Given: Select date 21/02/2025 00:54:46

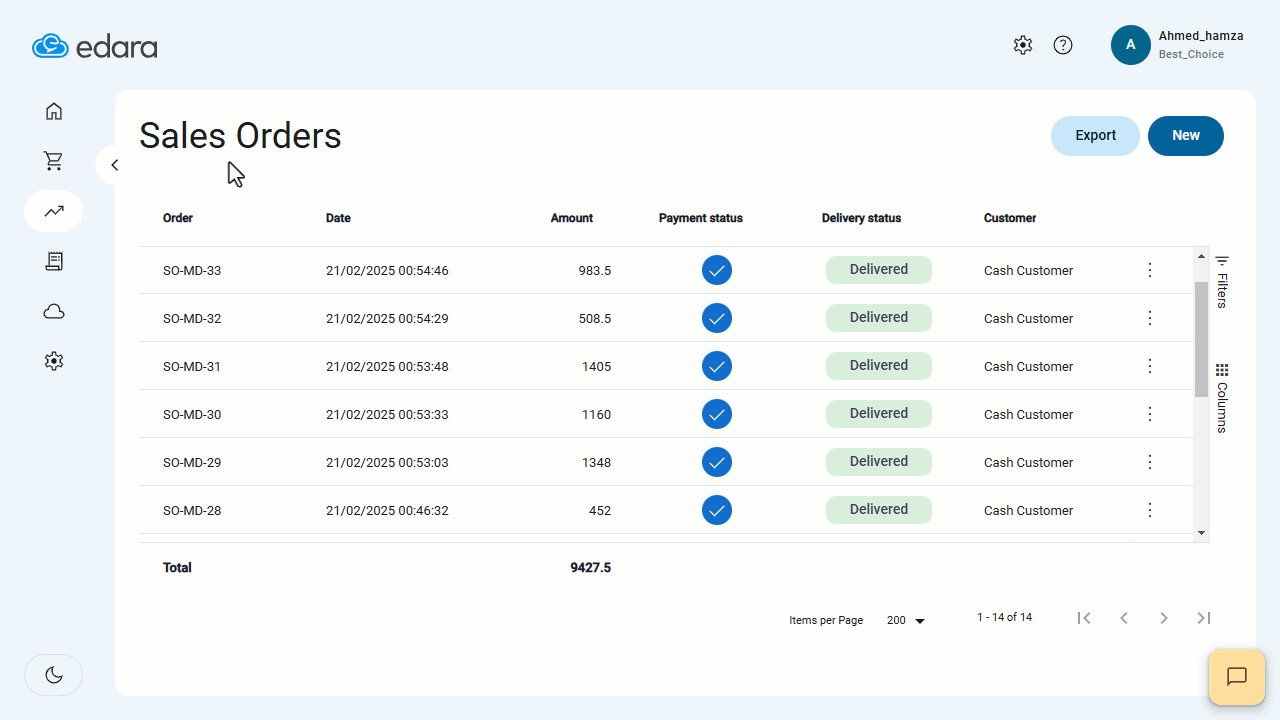Looking at the screenshot, I should click(x=387, y=271).
